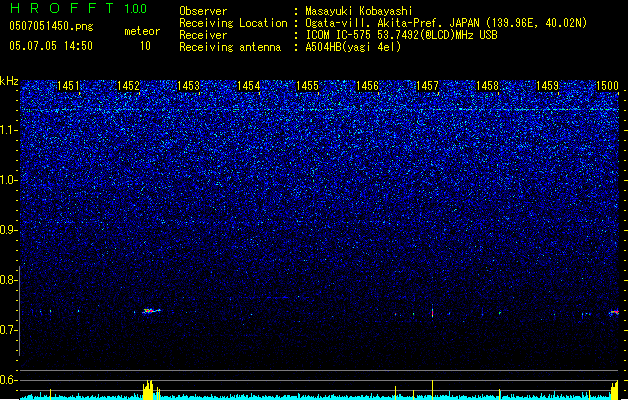Click the 0.6 kHz axis label

coord(9,380)
